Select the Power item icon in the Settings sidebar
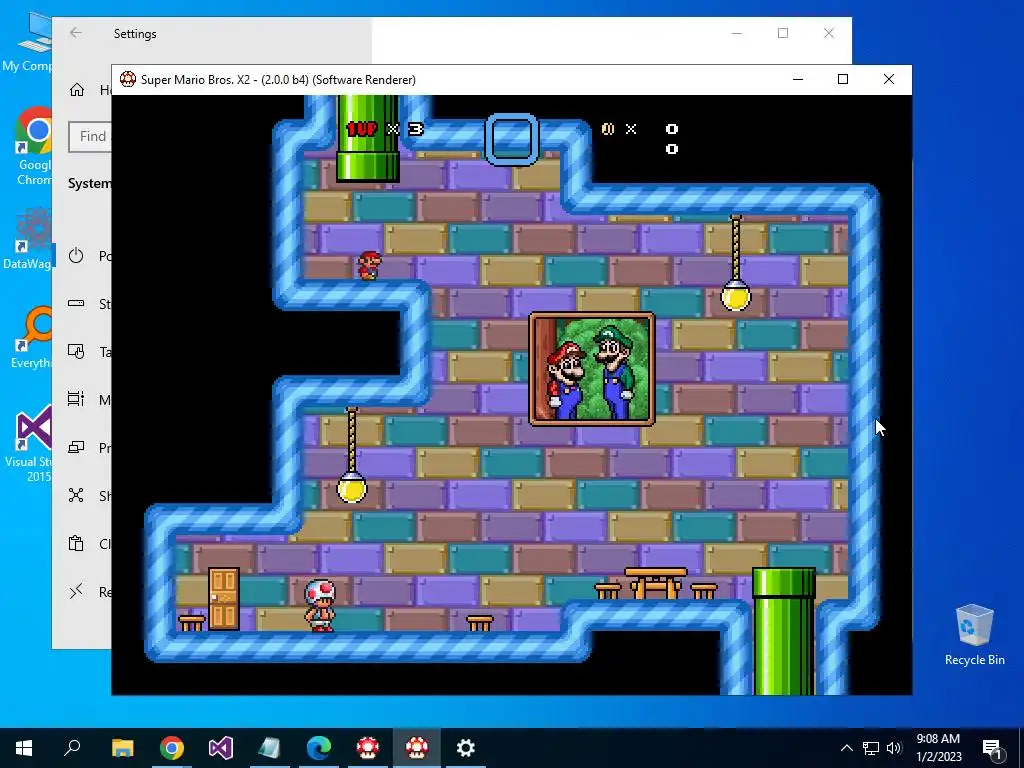Screen dimensions: 1024x768 point(76,255)
